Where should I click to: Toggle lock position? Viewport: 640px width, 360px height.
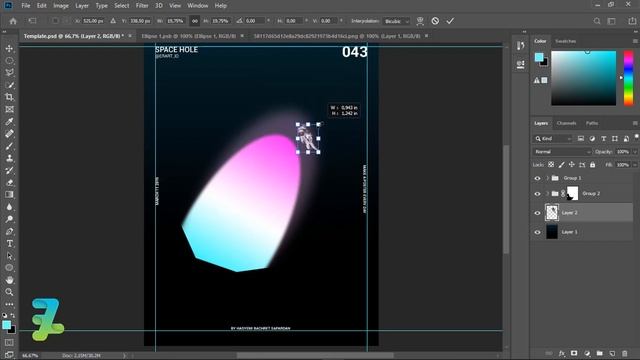point(571,165)
